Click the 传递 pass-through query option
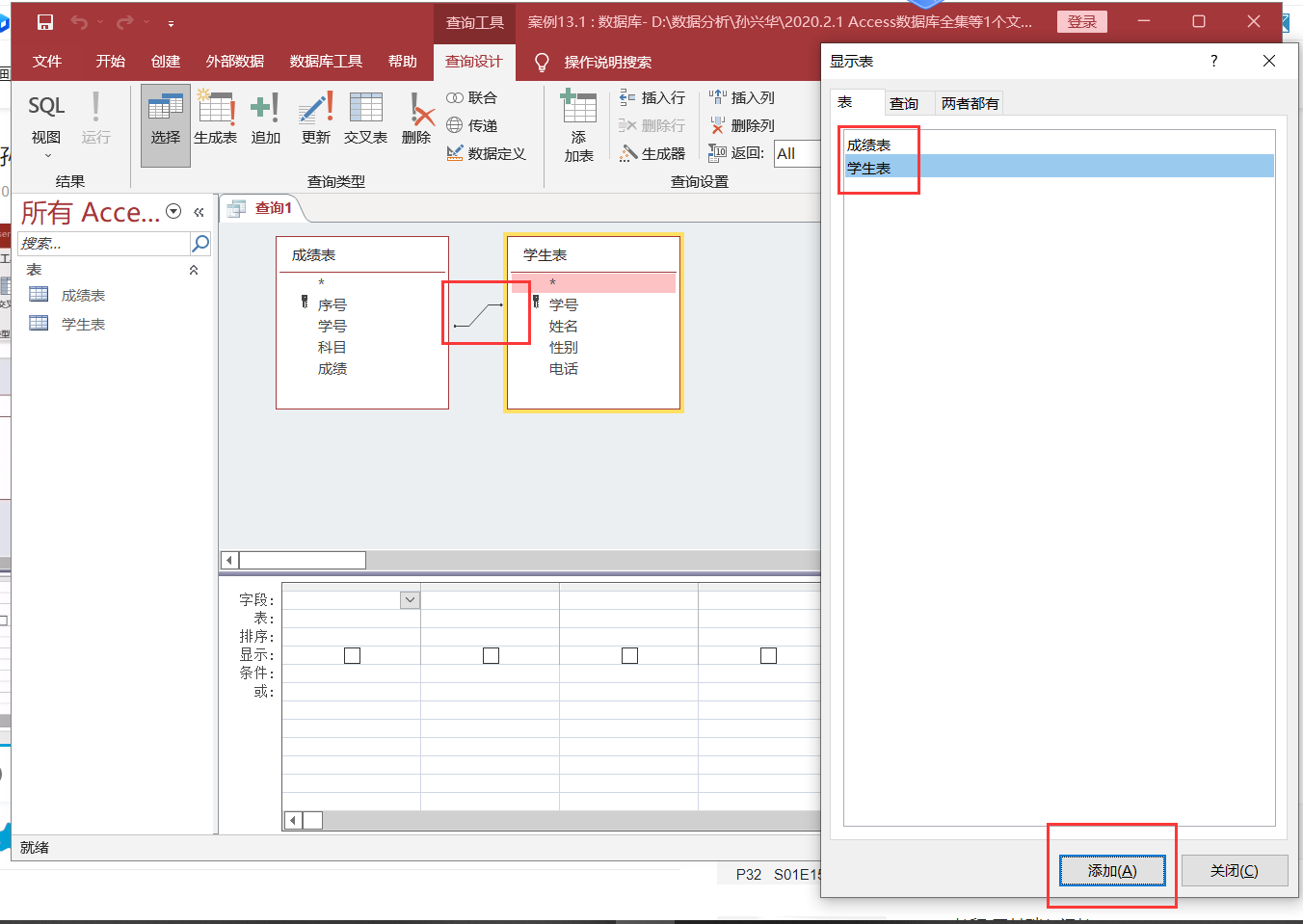 [471, 125]
